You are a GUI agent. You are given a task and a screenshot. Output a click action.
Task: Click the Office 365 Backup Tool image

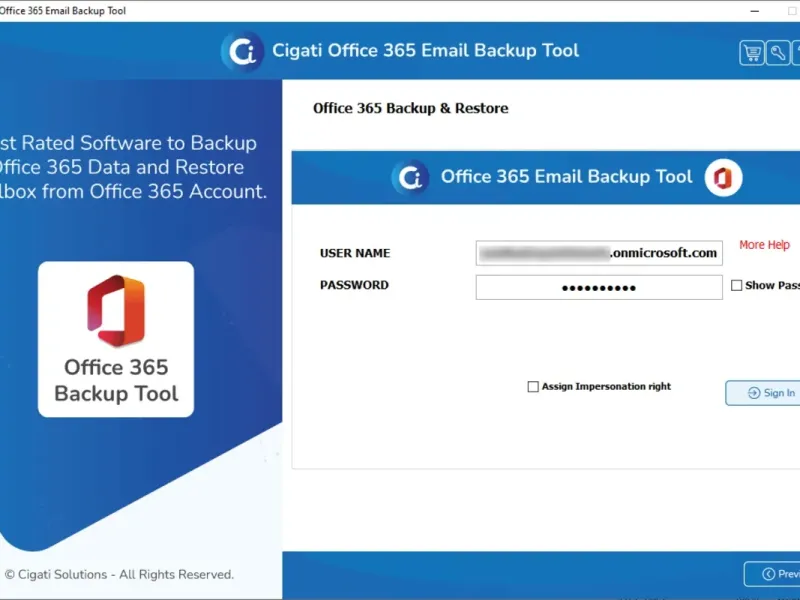[116, 339]
